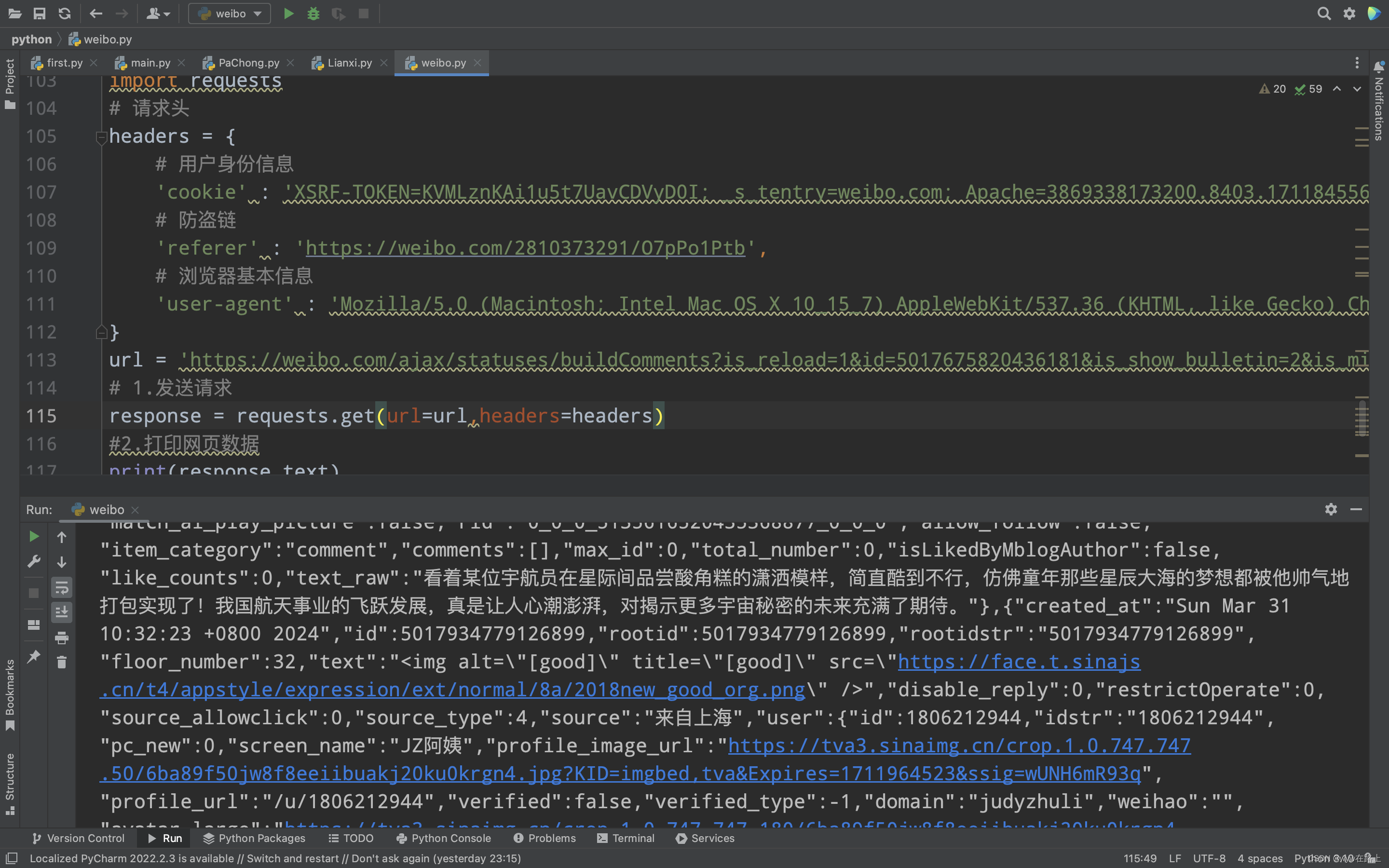Print console output with printer icon

tap(62, 637)
